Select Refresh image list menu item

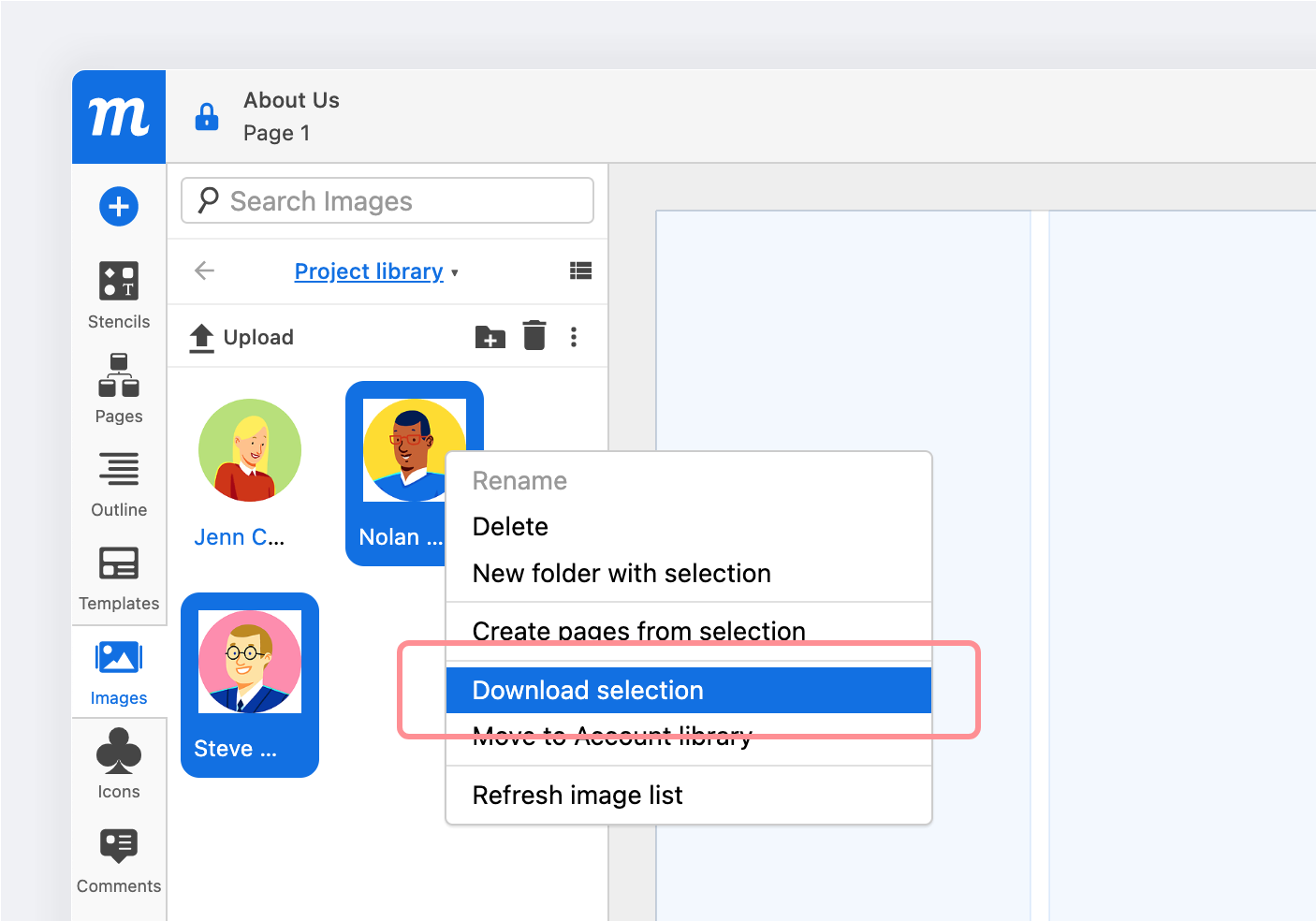(x=578, y=796)
